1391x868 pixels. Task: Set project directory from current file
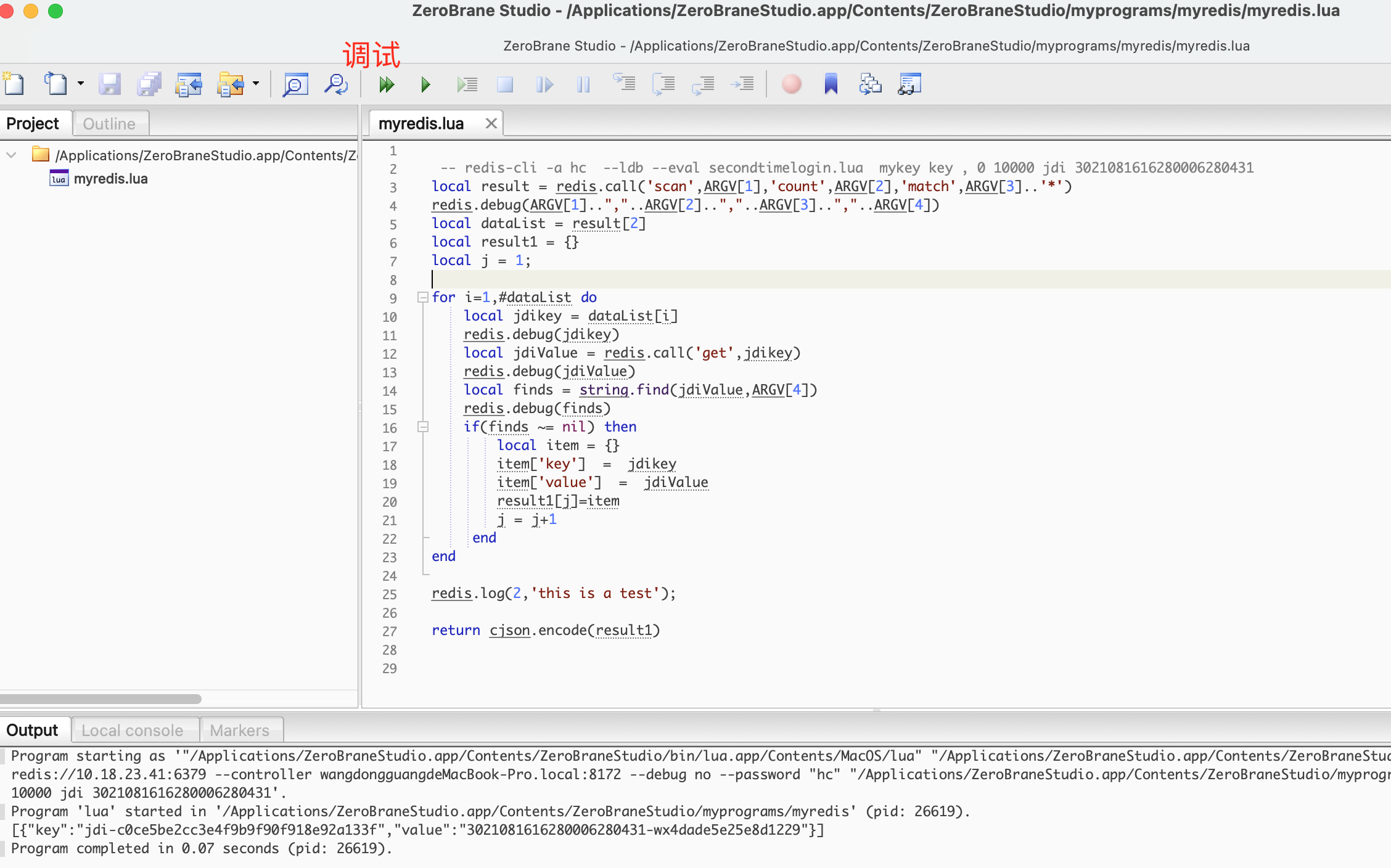[189, 84]
